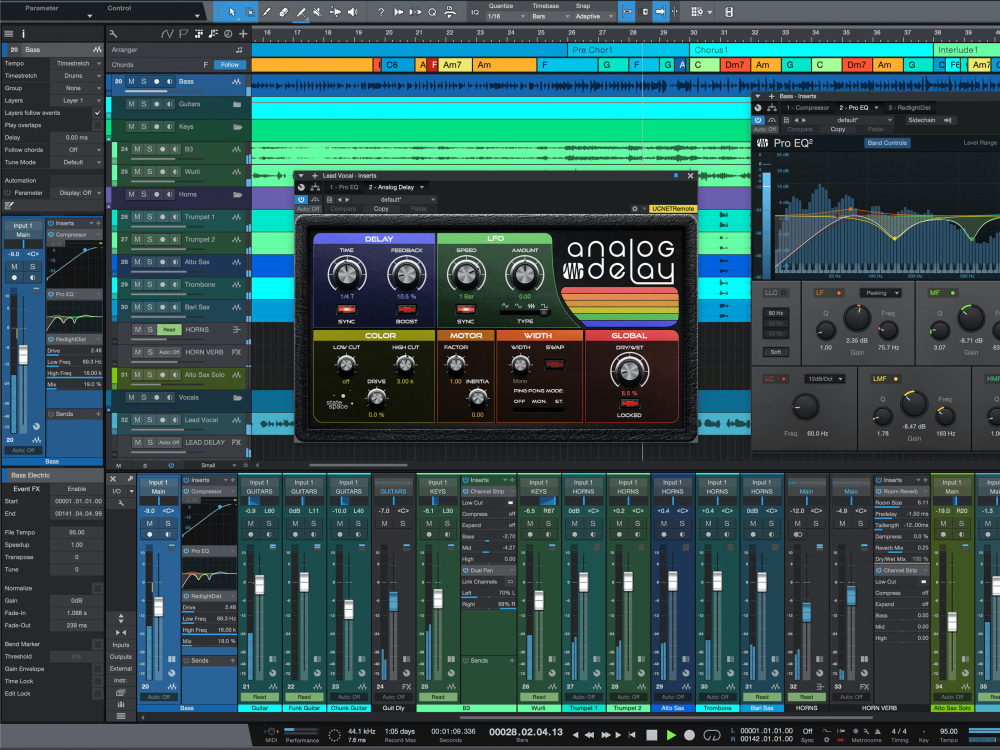This screenshot has width=1000, height=750.
Task: Select the Eraser tool
Action: (284, 11)
